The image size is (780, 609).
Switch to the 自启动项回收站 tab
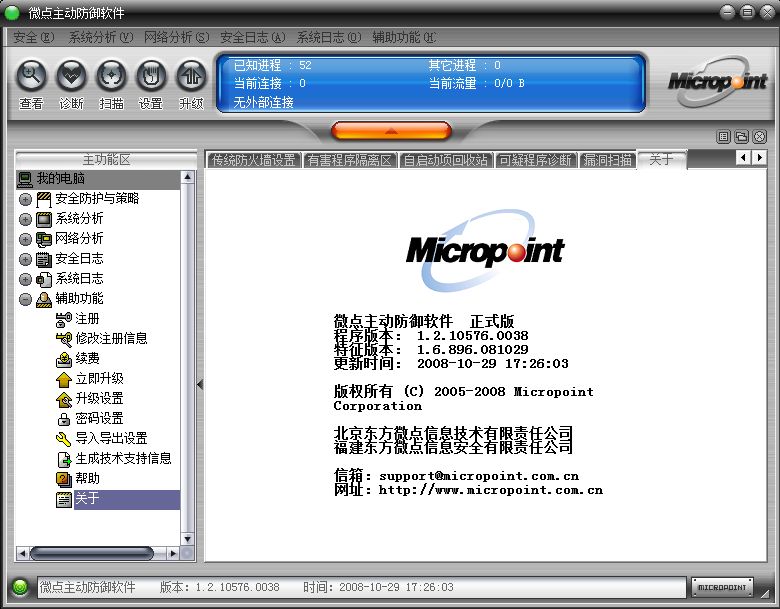tap(446, 160)
